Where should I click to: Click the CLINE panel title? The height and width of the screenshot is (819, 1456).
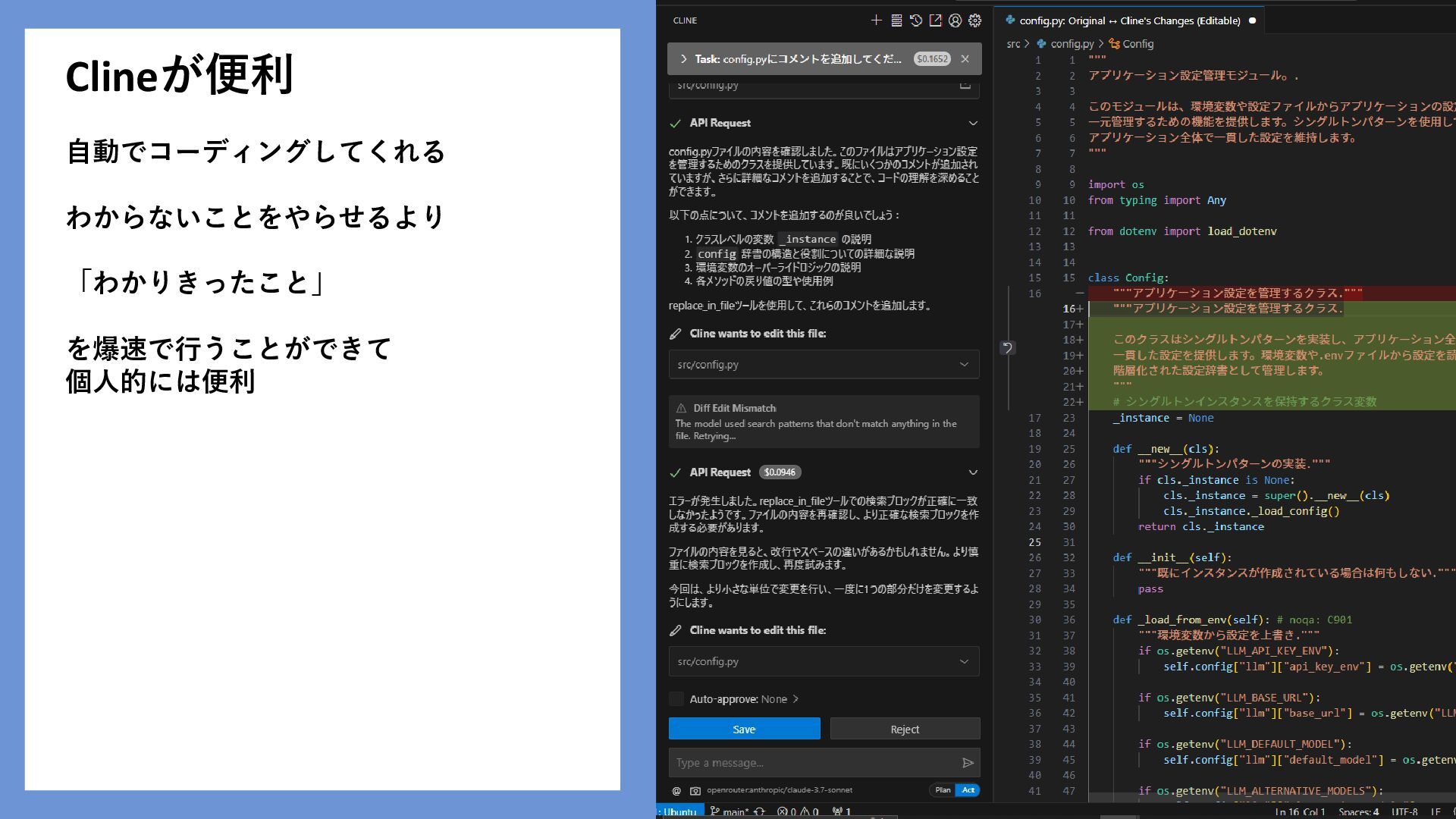pos(685,20)
